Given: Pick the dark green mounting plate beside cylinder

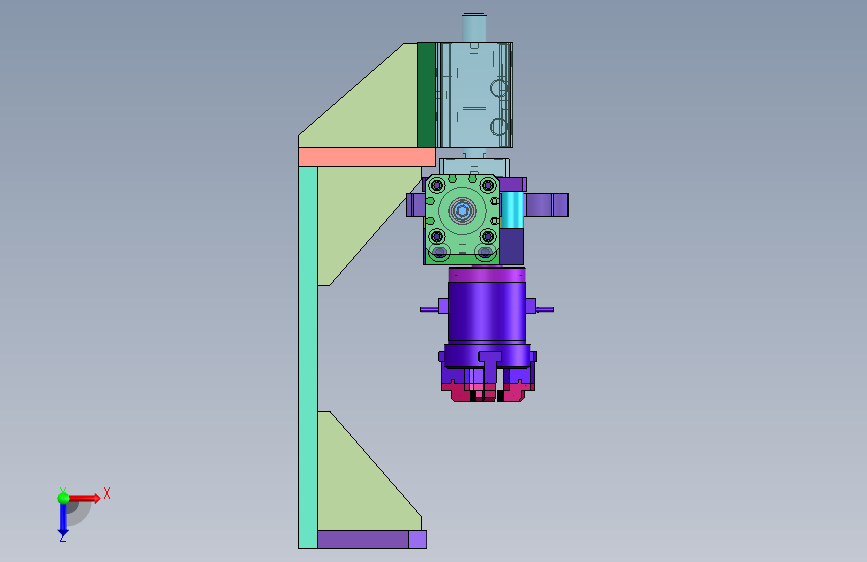Looking at the screenshot, I should [426, 95].
